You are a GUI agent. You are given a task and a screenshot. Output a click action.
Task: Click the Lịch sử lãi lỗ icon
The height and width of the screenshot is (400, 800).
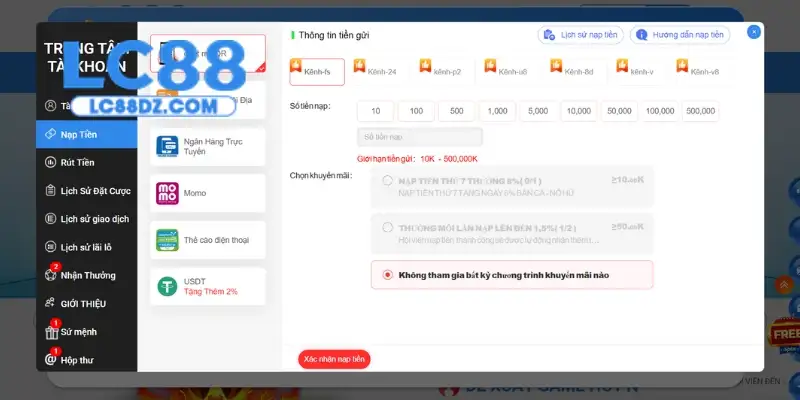(x=50, y=247)
